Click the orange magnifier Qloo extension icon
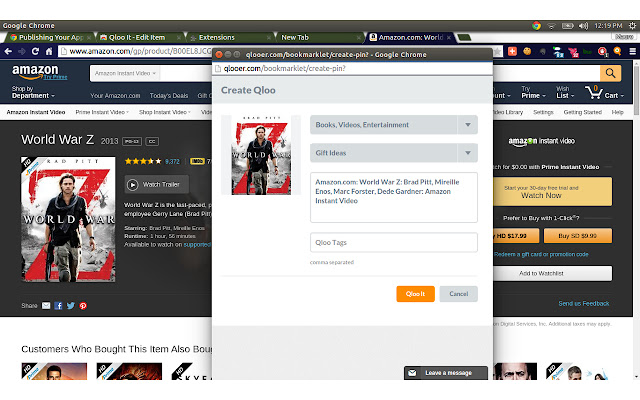Viewport: 640px width, 400px height. pyautogui.click(x=617, y=51)
